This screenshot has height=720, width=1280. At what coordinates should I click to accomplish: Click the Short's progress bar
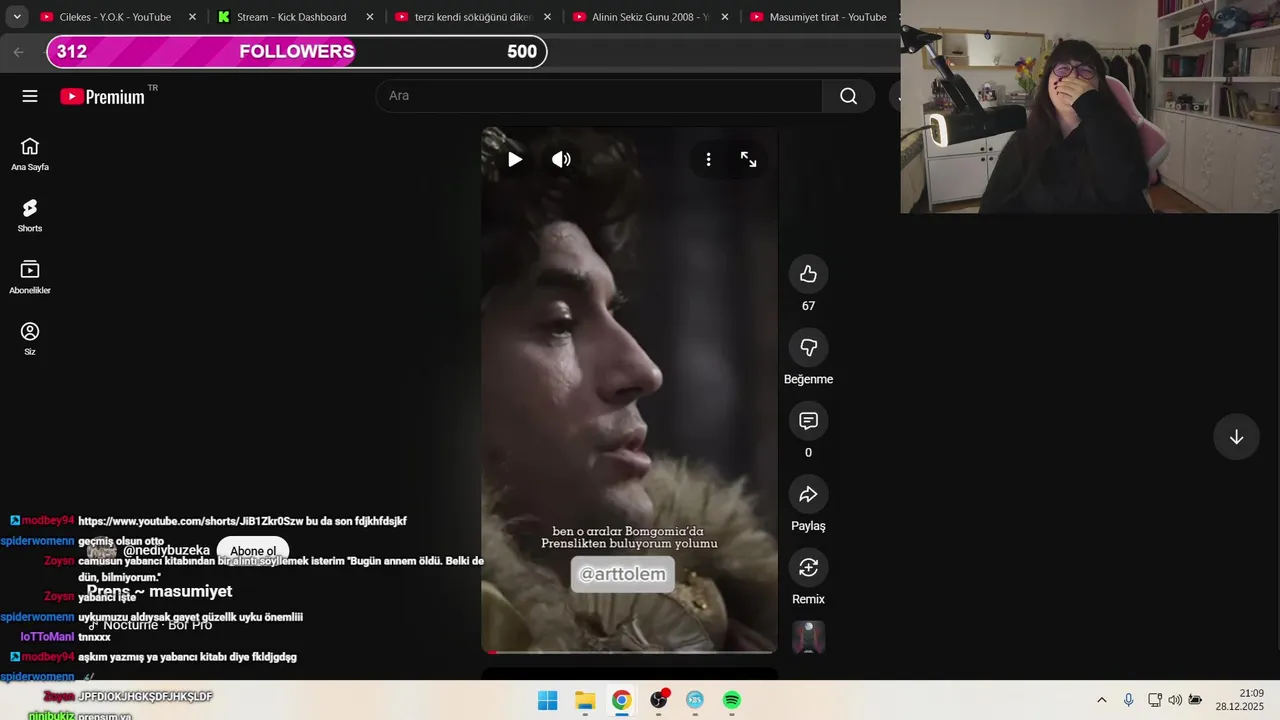pyautogui.click(x=629, y=652)
